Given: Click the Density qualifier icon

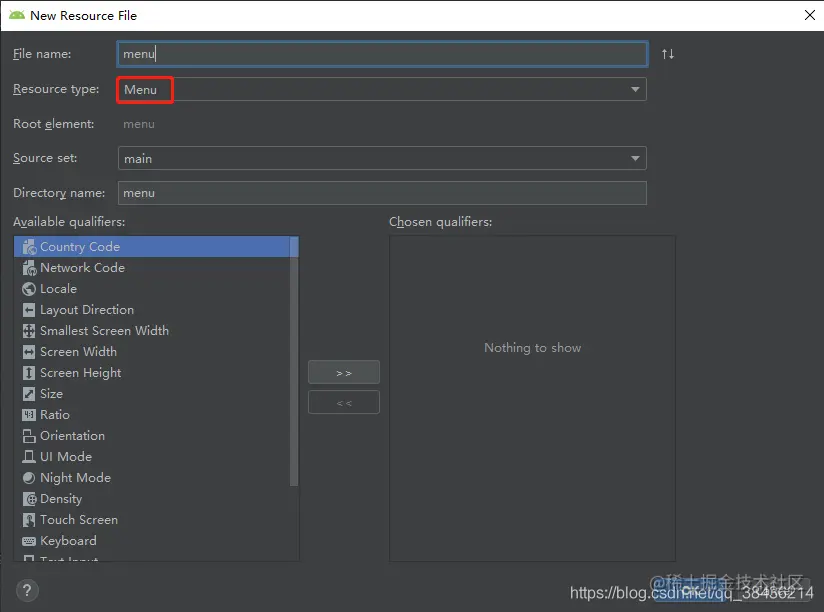Looking at the screenshot, I should pos(29,499).
